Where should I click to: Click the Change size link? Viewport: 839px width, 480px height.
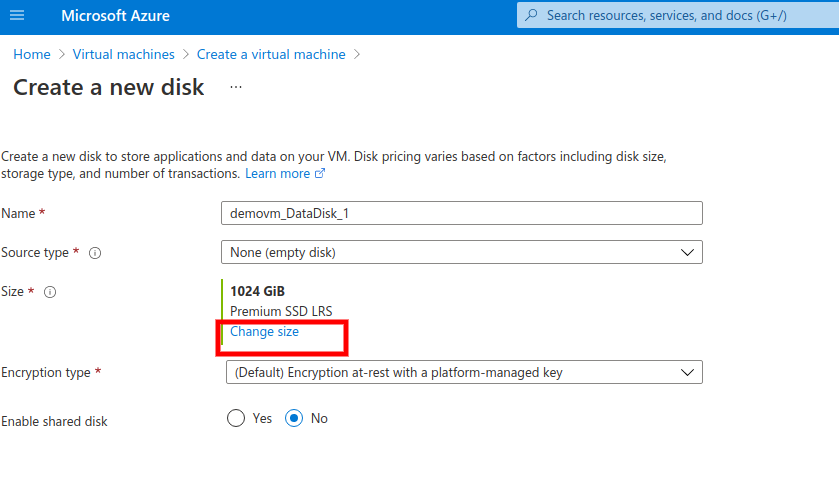[x=264, y=331]
